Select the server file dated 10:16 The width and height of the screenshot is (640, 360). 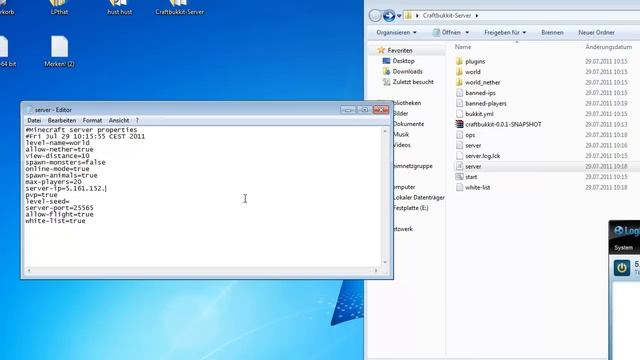pos(473,145)
